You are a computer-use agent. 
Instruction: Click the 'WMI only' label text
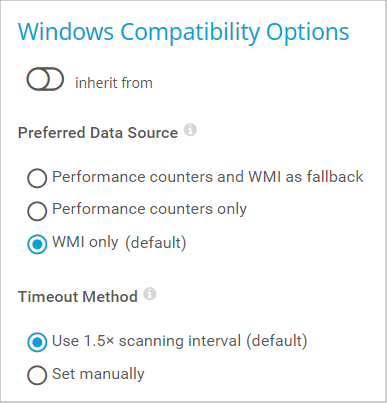click(85, 242)
